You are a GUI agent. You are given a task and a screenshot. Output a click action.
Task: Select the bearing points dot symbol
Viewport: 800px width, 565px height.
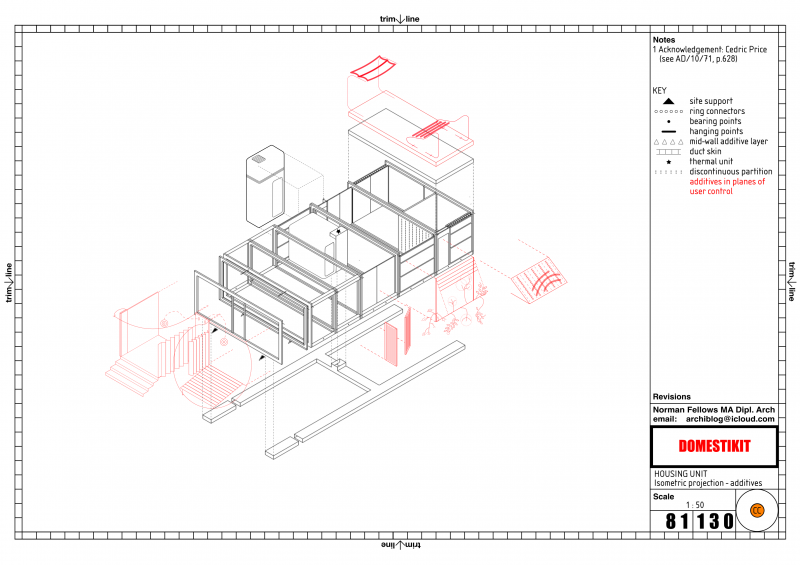(667, 121)
